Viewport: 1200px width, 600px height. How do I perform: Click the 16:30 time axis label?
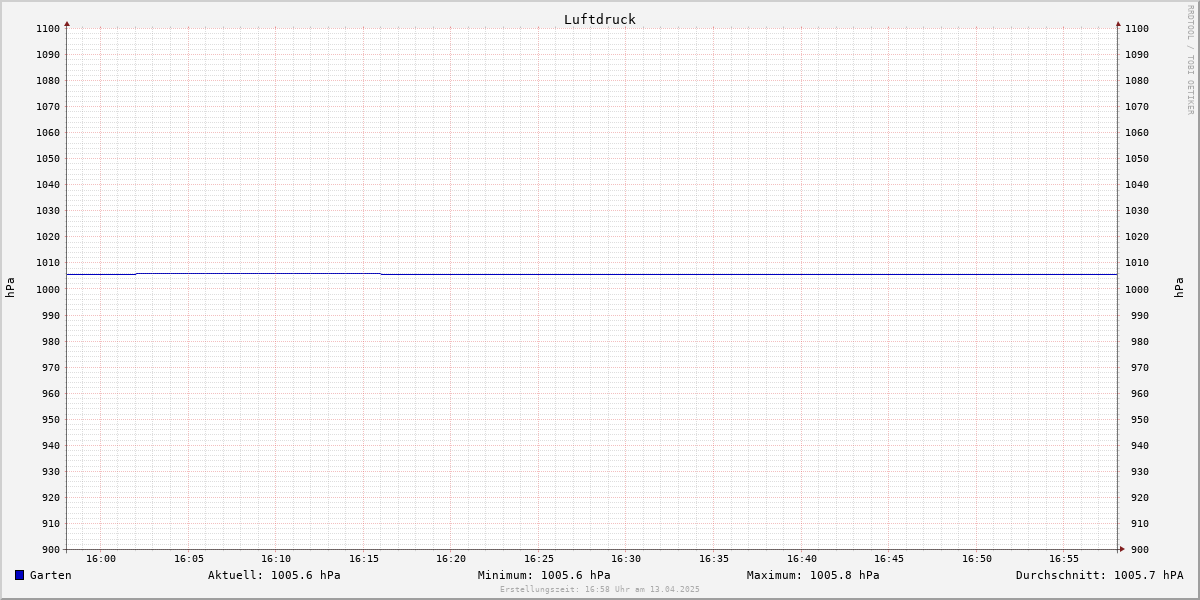click(626, 558)
